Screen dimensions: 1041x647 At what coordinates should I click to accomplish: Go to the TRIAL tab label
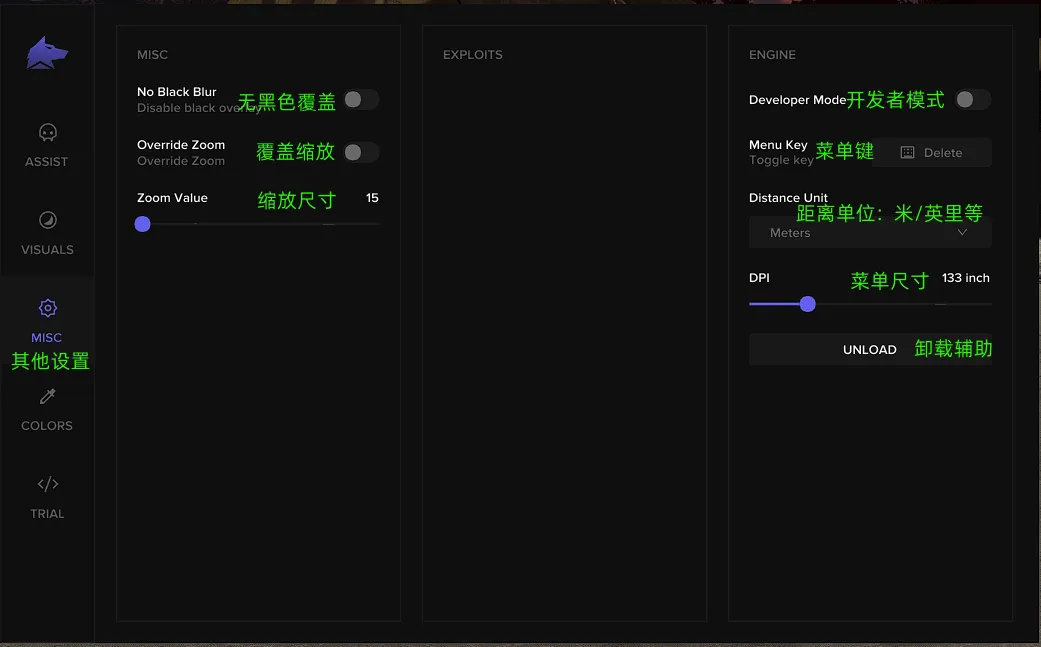(47, 514)
